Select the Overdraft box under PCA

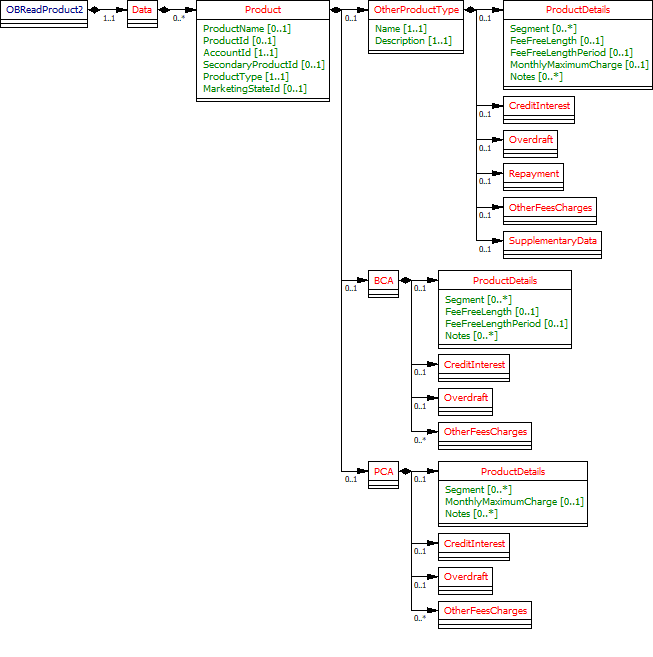[466, 577]
